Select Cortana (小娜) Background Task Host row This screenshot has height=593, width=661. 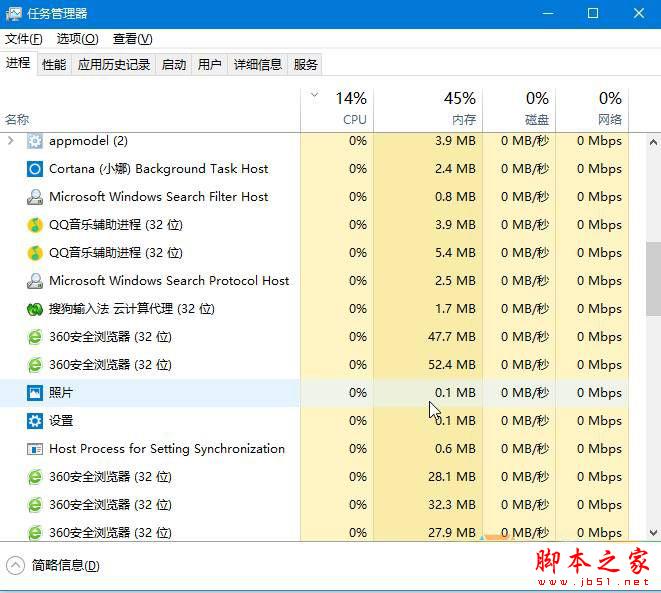[x=314, y=169]
